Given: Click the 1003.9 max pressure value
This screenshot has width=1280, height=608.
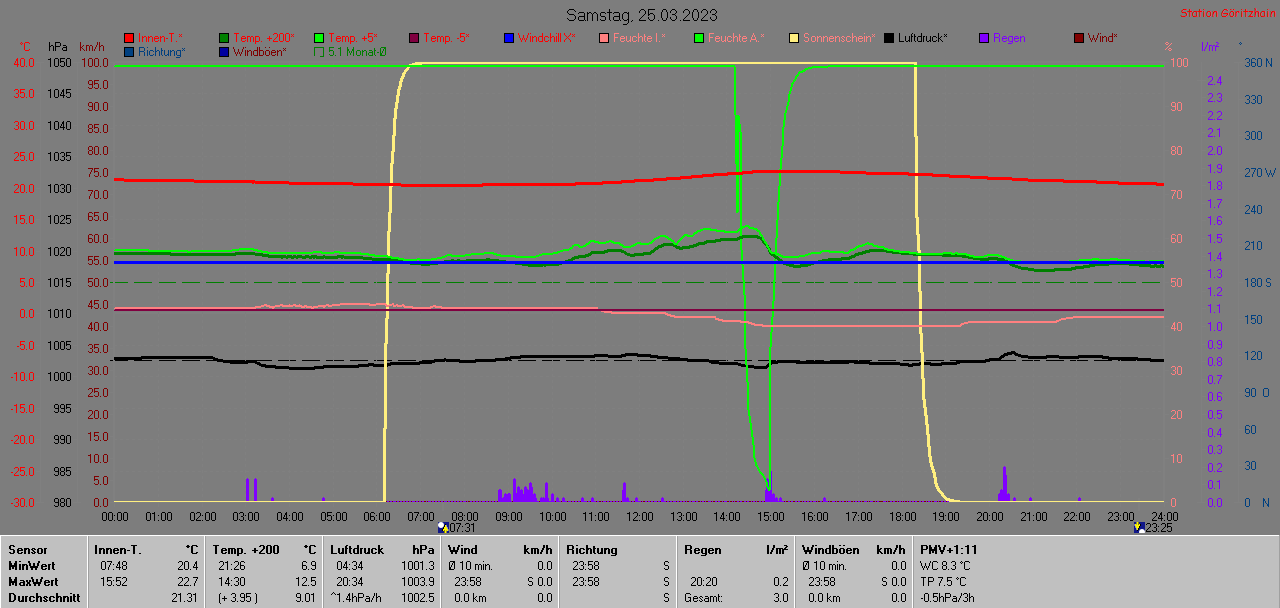Looking at the screenshot, I should (x=419, y=581).
